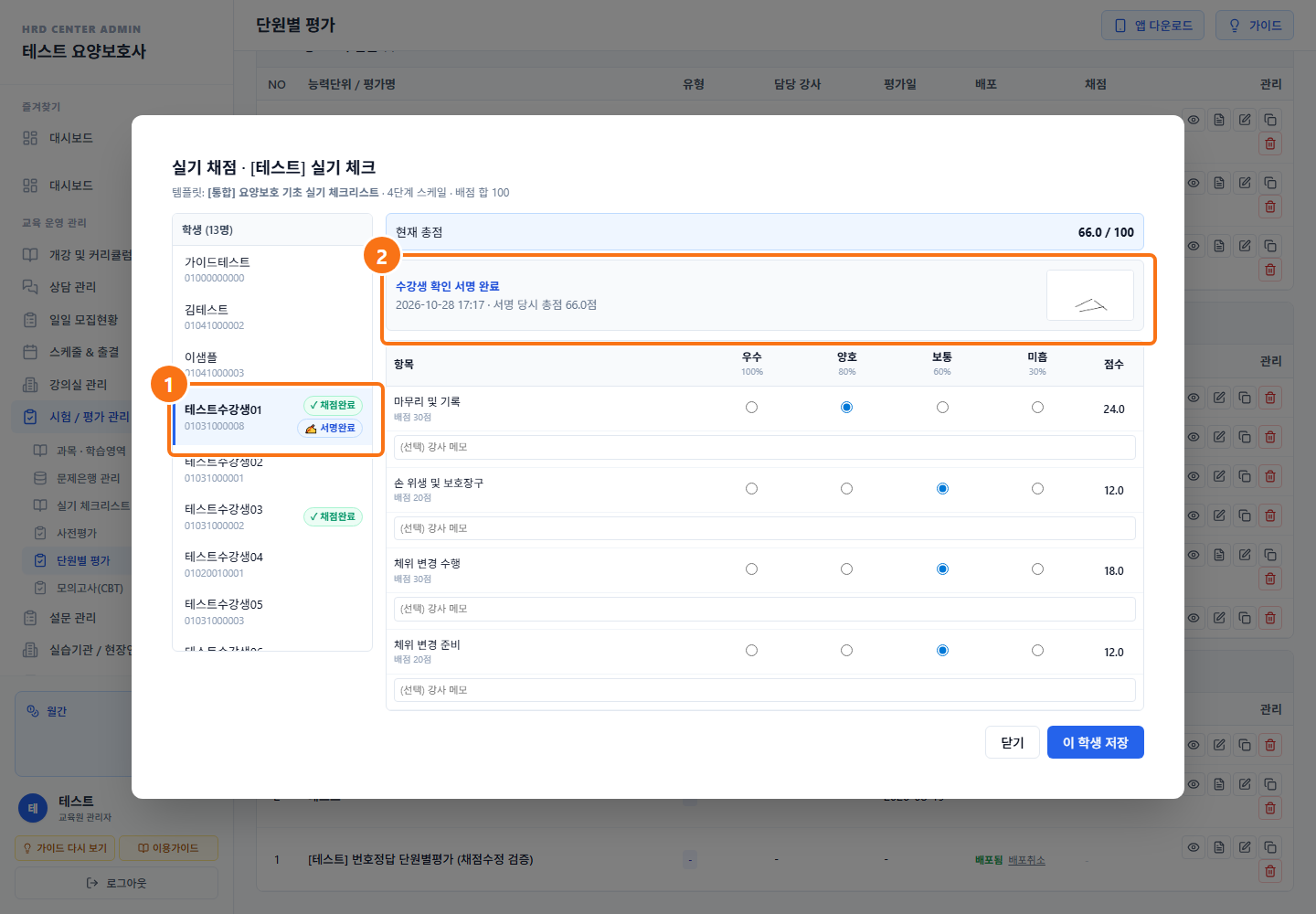This screenshot has height=914, width=1316.
Task: Click the 앱 다운로드 button
Action: (1152, 26)
